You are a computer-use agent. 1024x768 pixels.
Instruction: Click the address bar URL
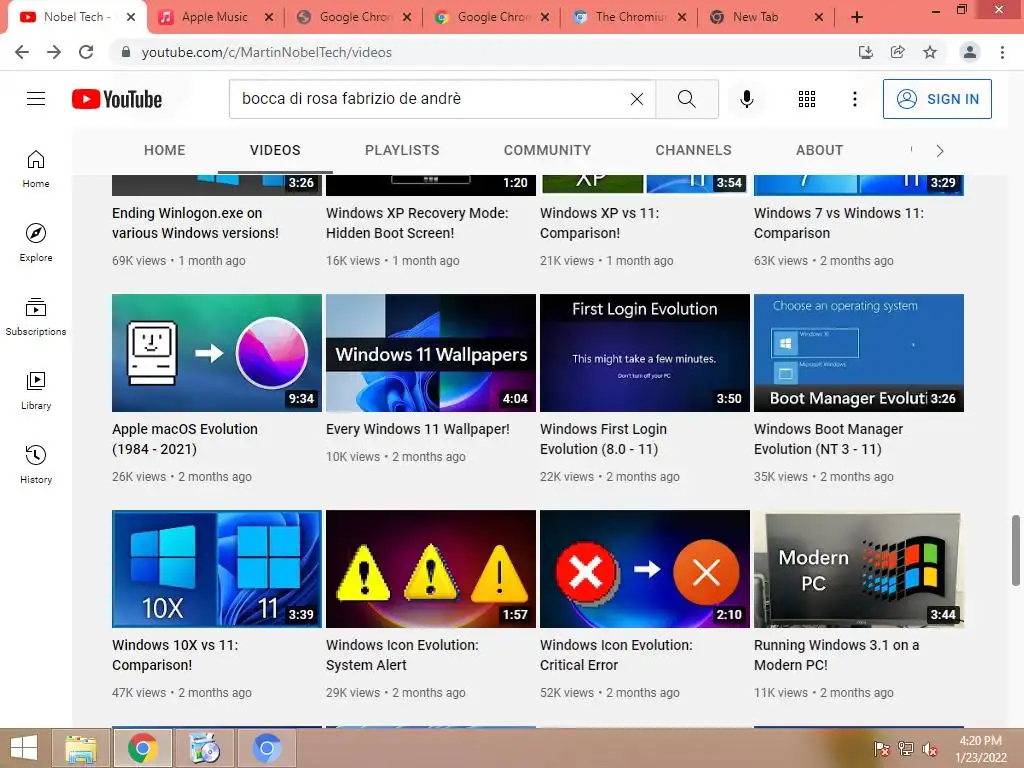(x=266, y=52)
